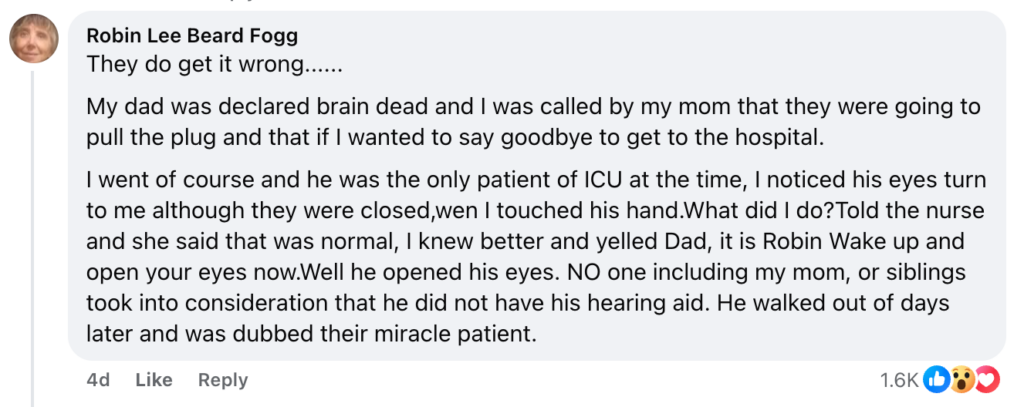1024x407 pixels.
Task: Click the wow face reaction icon
Action: tap(962, 380)
